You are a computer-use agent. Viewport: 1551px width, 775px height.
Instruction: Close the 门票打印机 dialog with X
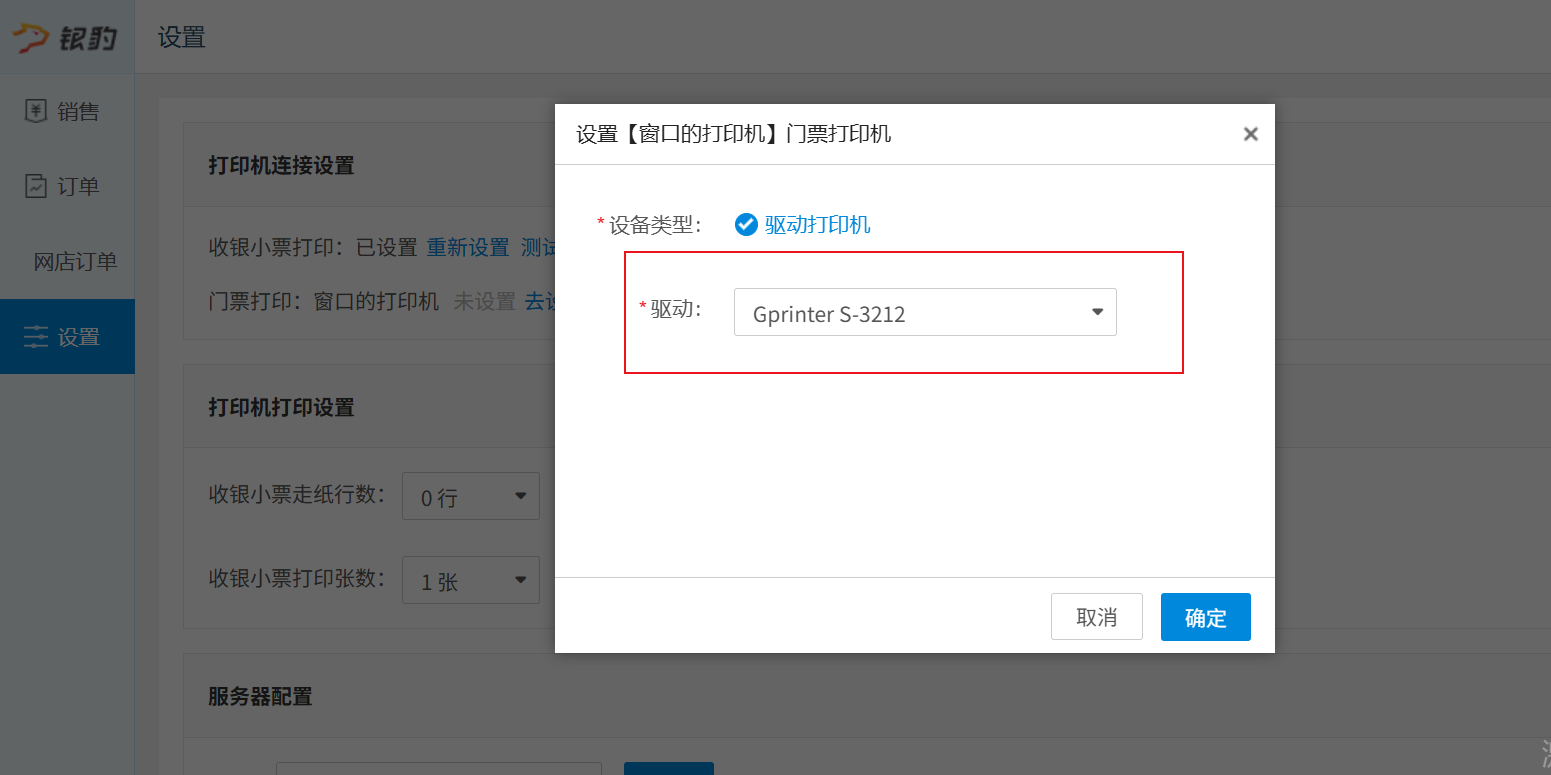pyautogui.click(x=1250, y=134)
